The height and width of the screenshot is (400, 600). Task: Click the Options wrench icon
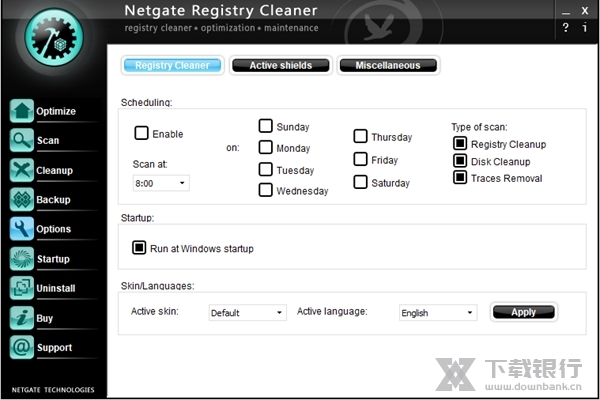point(21,229)
